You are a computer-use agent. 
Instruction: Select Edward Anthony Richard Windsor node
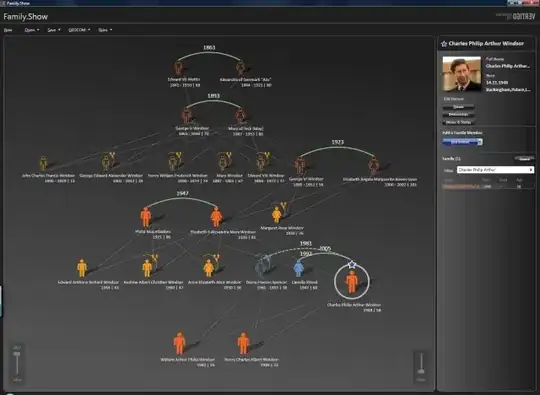[x=82, y=268]
